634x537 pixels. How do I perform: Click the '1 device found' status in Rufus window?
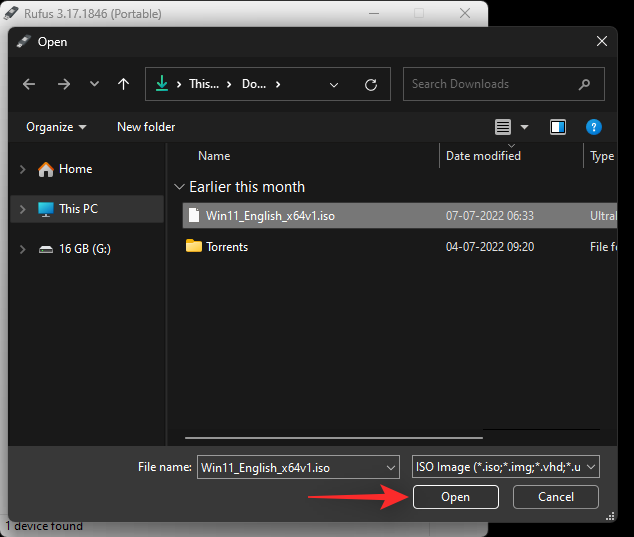(44, 526)
